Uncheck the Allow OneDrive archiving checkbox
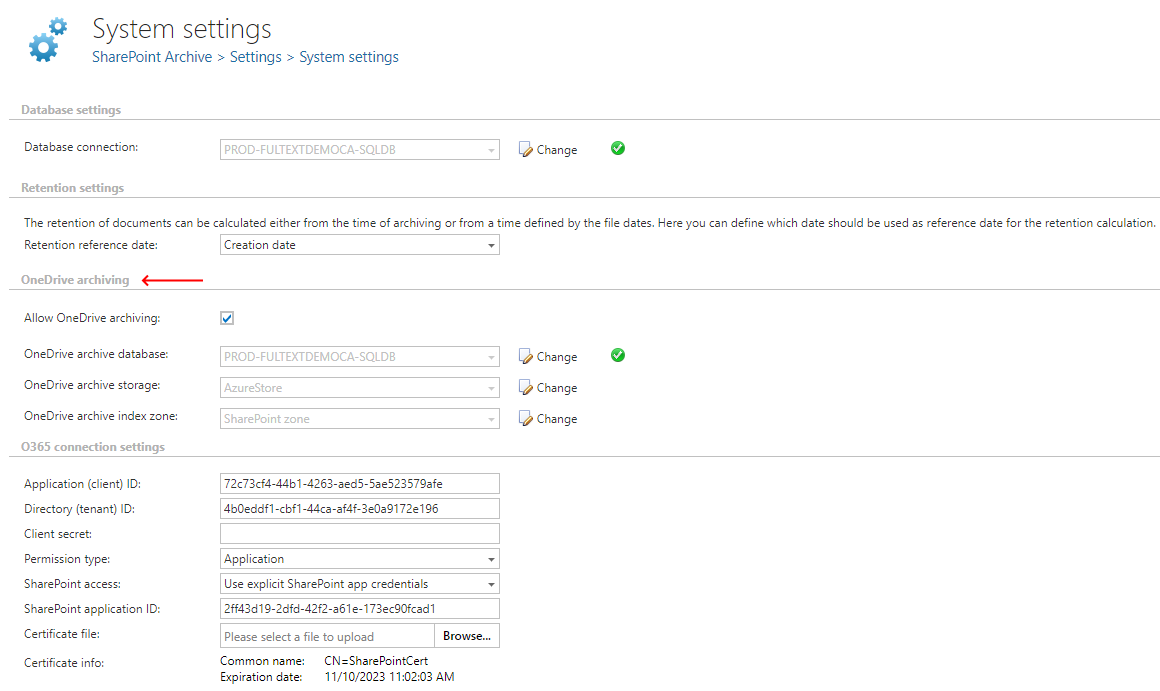This screenshot has width=1160, height=691. coord(226,317)
